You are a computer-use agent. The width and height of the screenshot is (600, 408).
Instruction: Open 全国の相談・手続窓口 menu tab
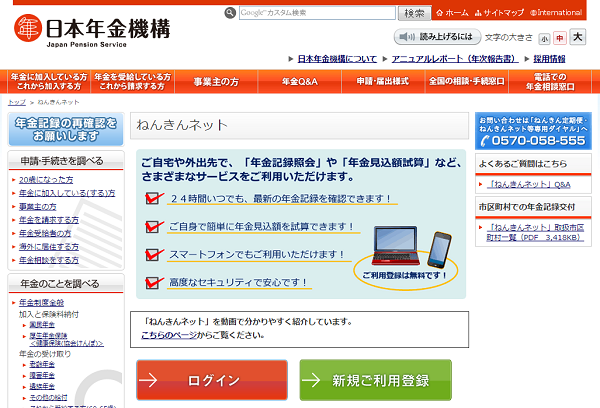466,82
